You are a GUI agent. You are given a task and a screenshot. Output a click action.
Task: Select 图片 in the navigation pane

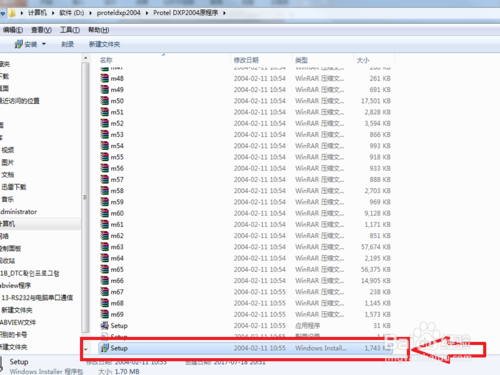pyautogui.click(x=8, y=162)
